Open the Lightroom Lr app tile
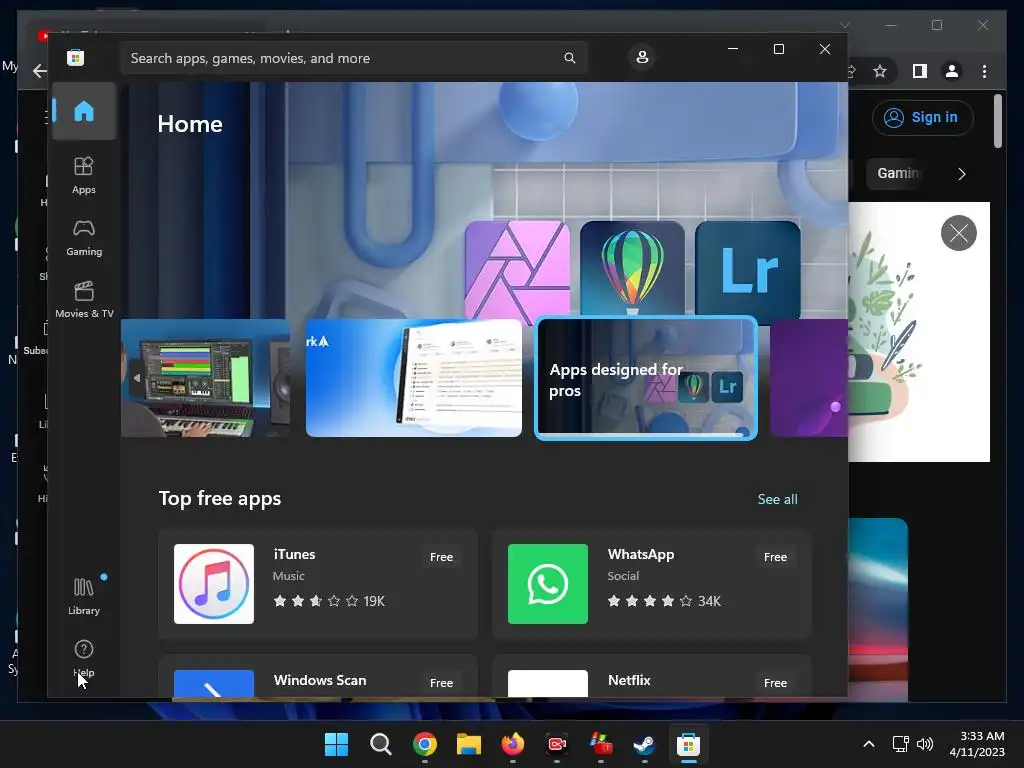 coord(748,269)
